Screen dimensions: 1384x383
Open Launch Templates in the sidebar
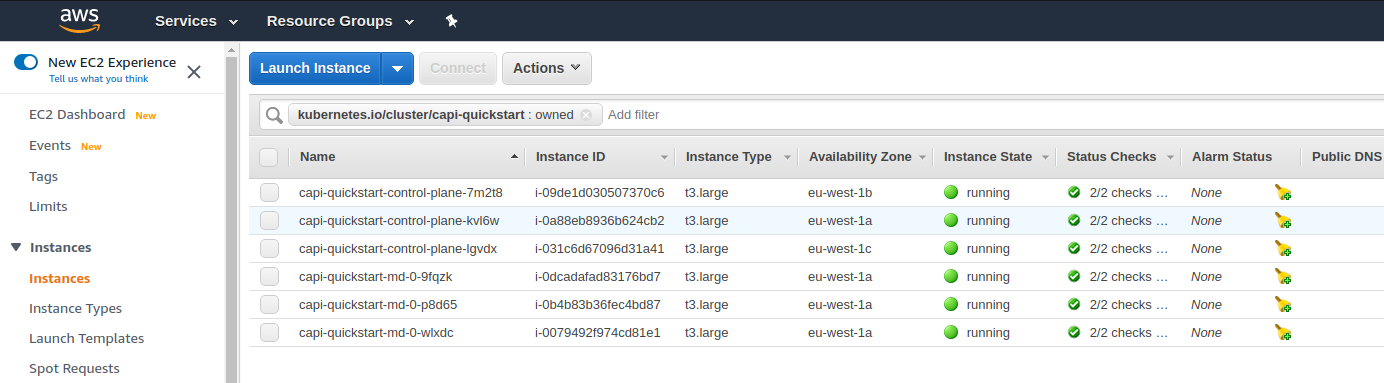click(87, 339)
